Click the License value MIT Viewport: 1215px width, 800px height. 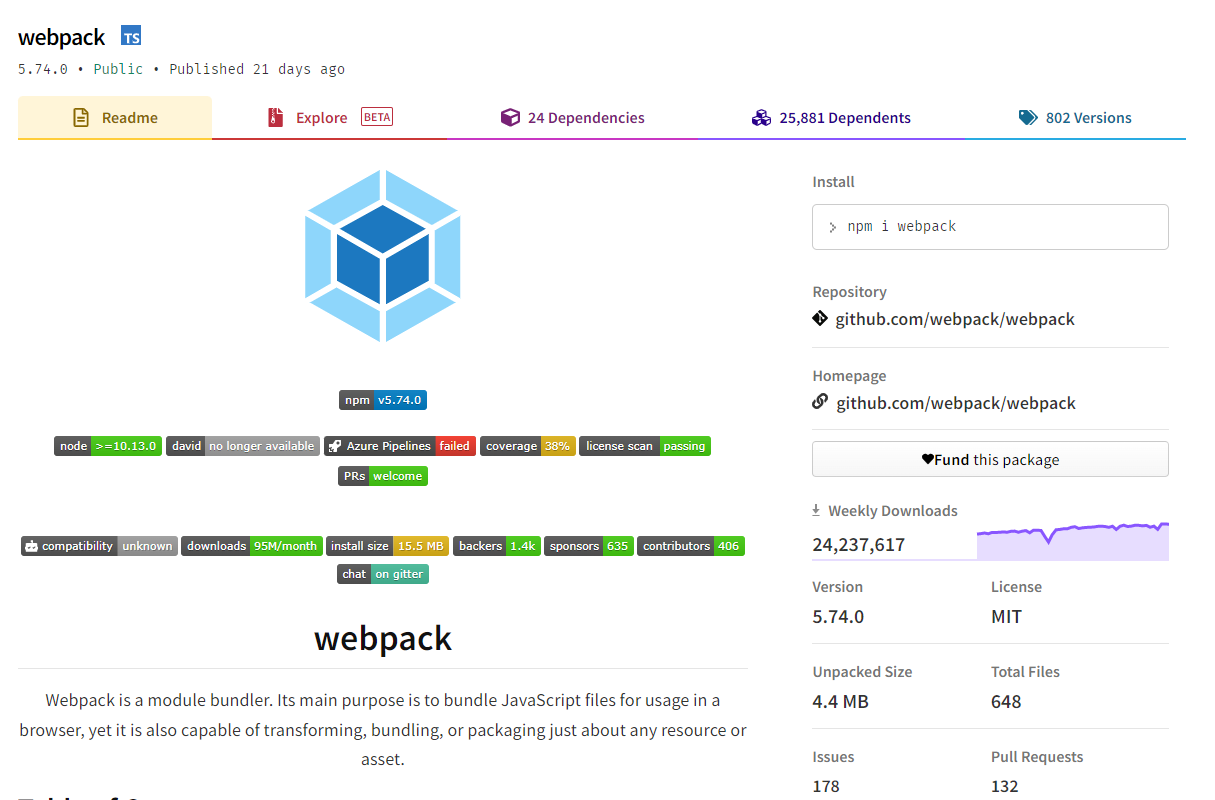(x=1006, y=616)
